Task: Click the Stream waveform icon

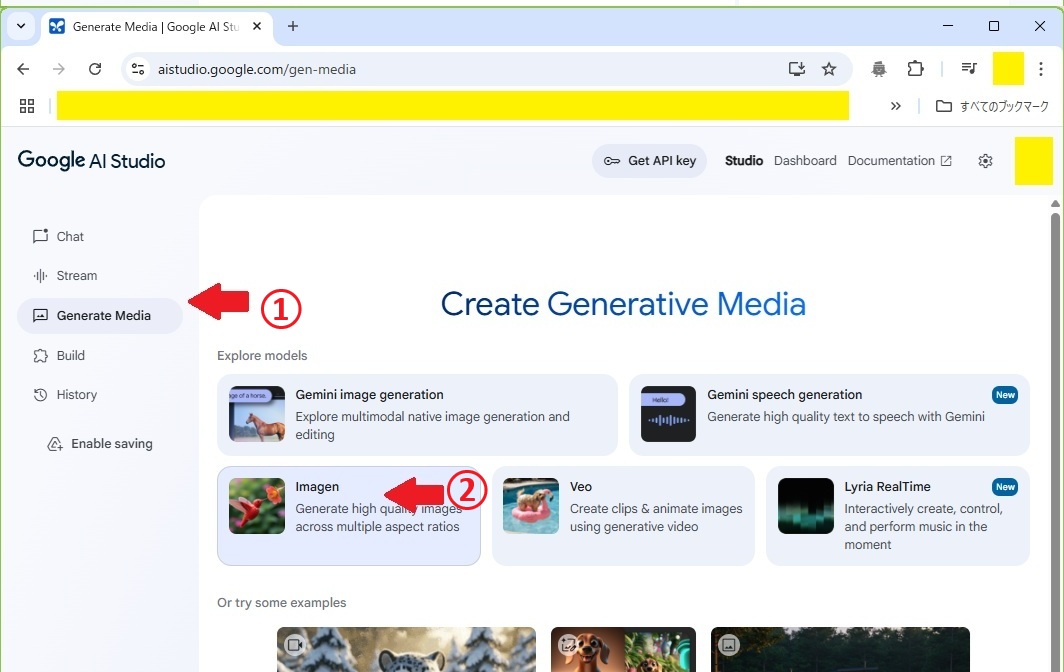Action: [x=41, y=276]
